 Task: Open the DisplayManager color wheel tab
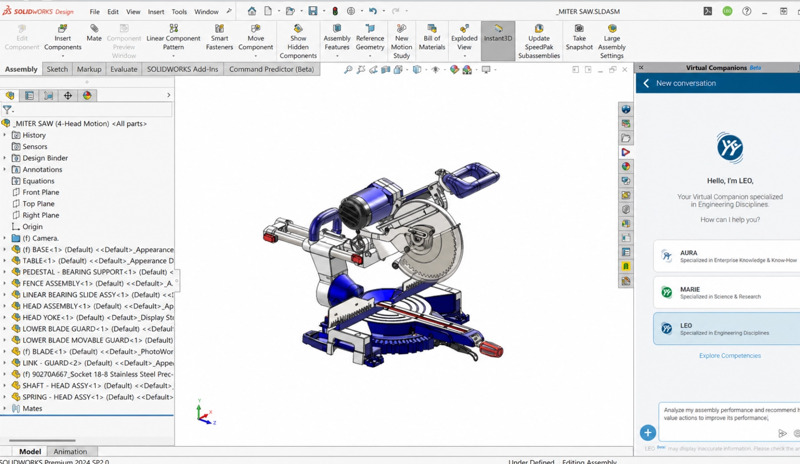point(87,95)
